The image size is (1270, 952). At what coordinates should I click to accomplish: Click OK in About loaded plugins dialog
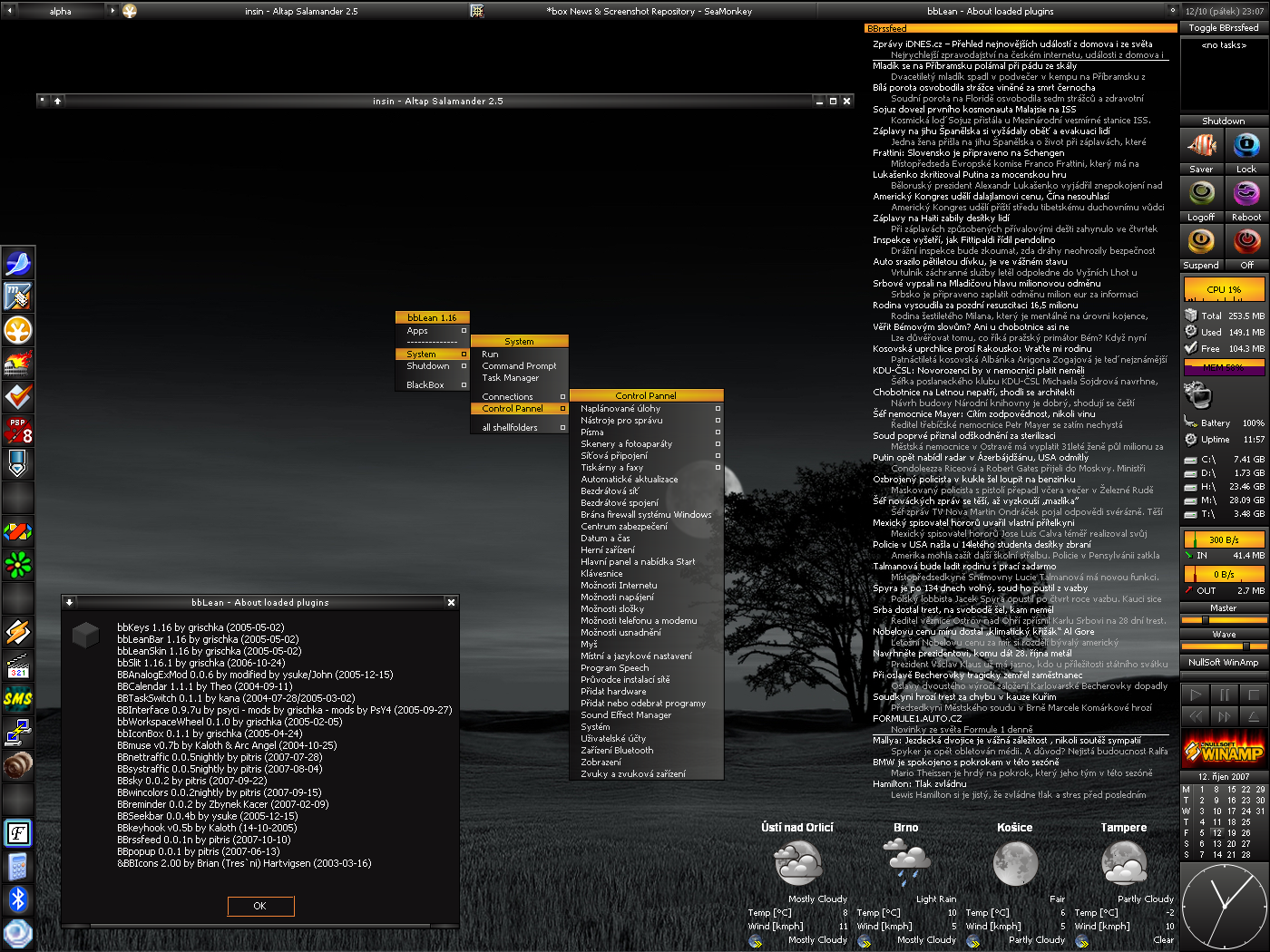coord(260,906)
